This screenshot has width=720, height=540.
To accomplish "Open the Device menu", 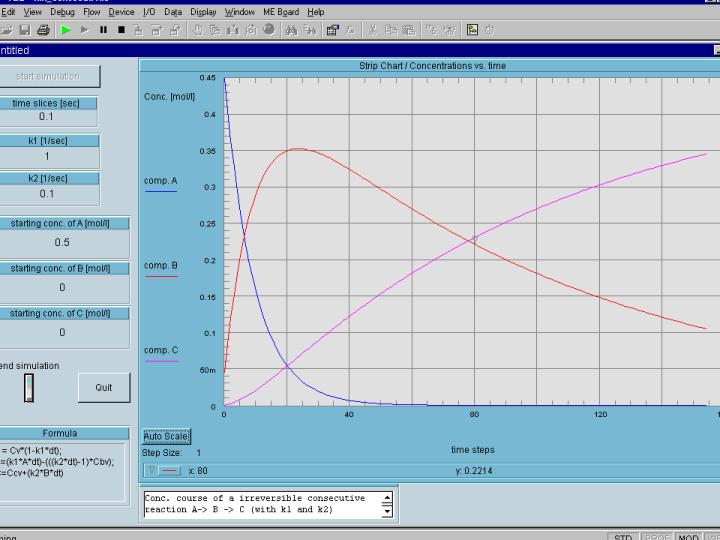I will (121, 12).
